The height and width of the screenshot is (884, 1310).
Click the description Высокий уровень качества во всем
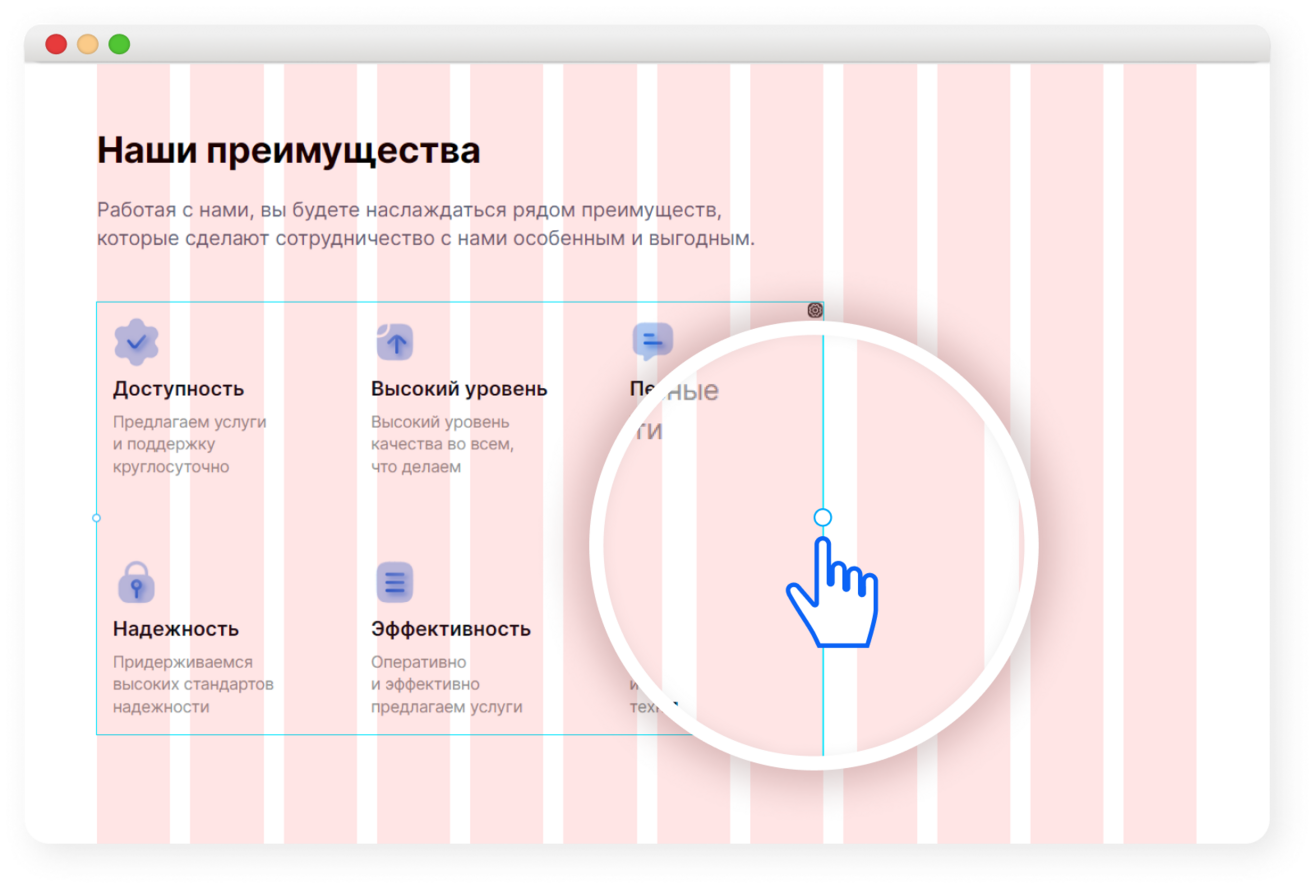tap(442, 444)
